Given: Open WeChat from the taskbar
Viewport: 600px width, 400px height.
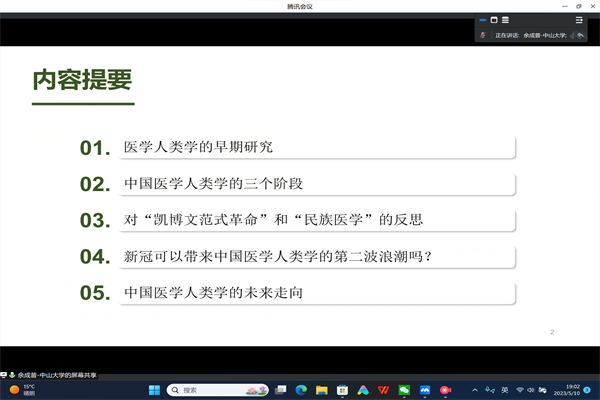Looking at the screenshot, I should [404, 390].
